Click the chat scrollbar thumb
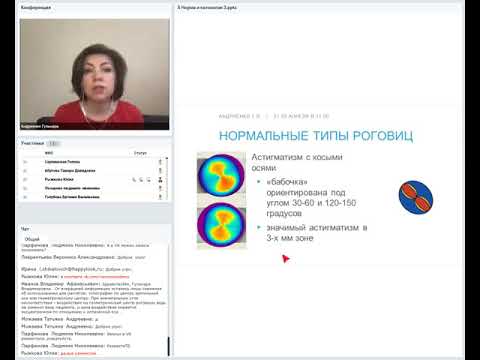This screenshot has height=360, width=480. pos(168,346)
